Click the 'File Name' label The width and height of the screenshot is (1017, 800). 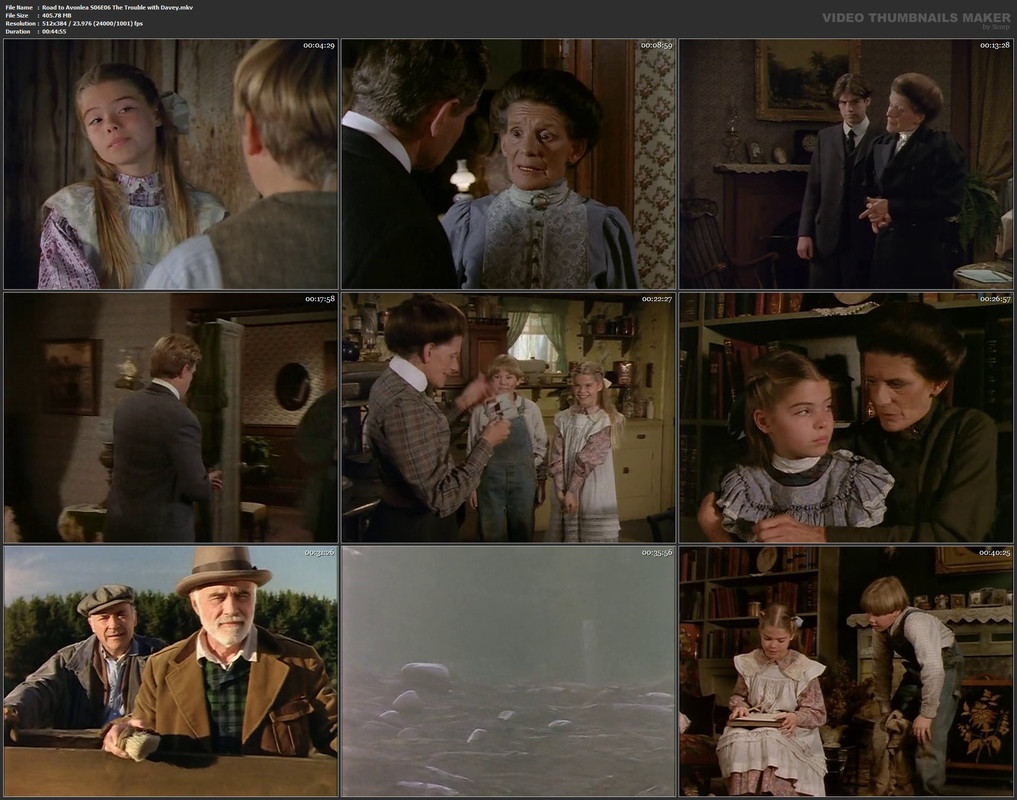pos(19,8)
